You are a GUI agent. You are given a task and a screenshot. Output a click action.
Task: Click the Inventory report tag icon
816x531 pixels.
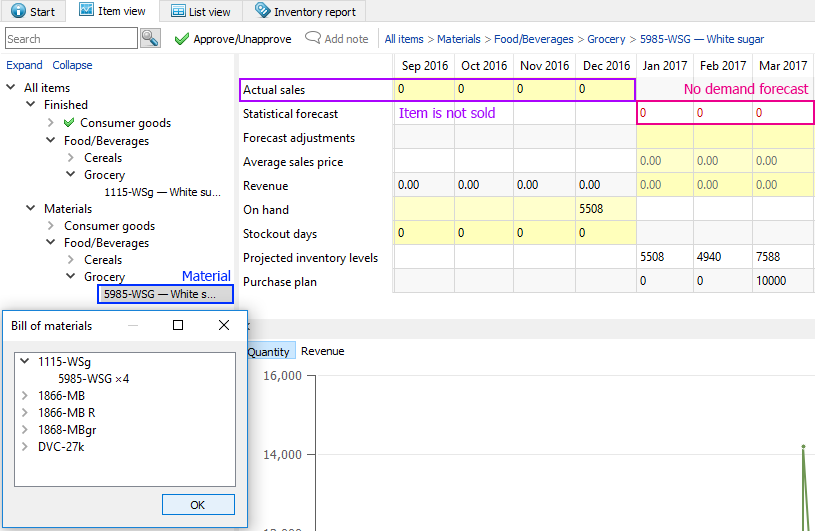262,11
